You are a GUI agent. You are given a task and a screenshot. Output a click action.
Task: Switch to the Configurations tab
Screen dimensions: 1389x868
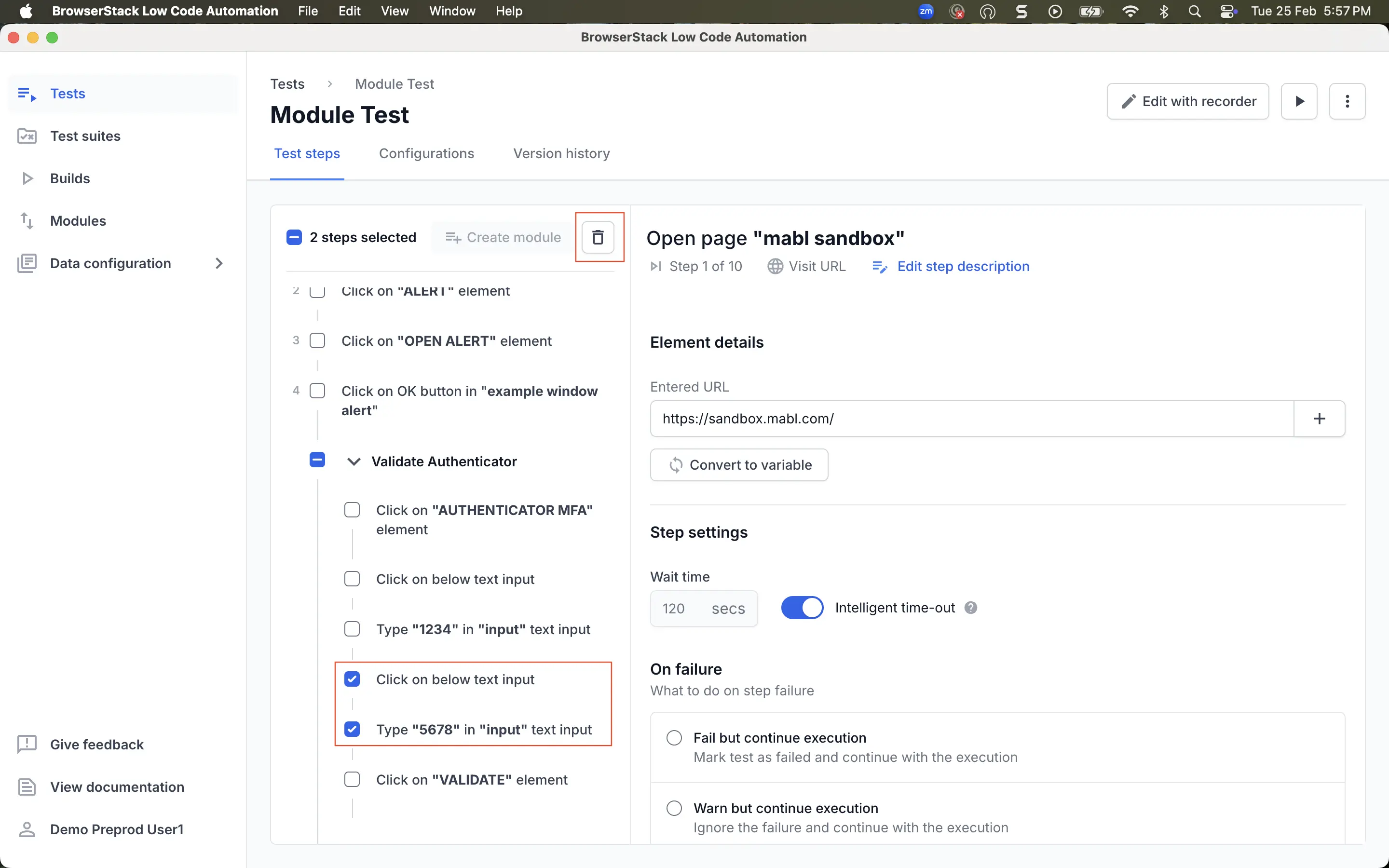(x=426, y=154)
